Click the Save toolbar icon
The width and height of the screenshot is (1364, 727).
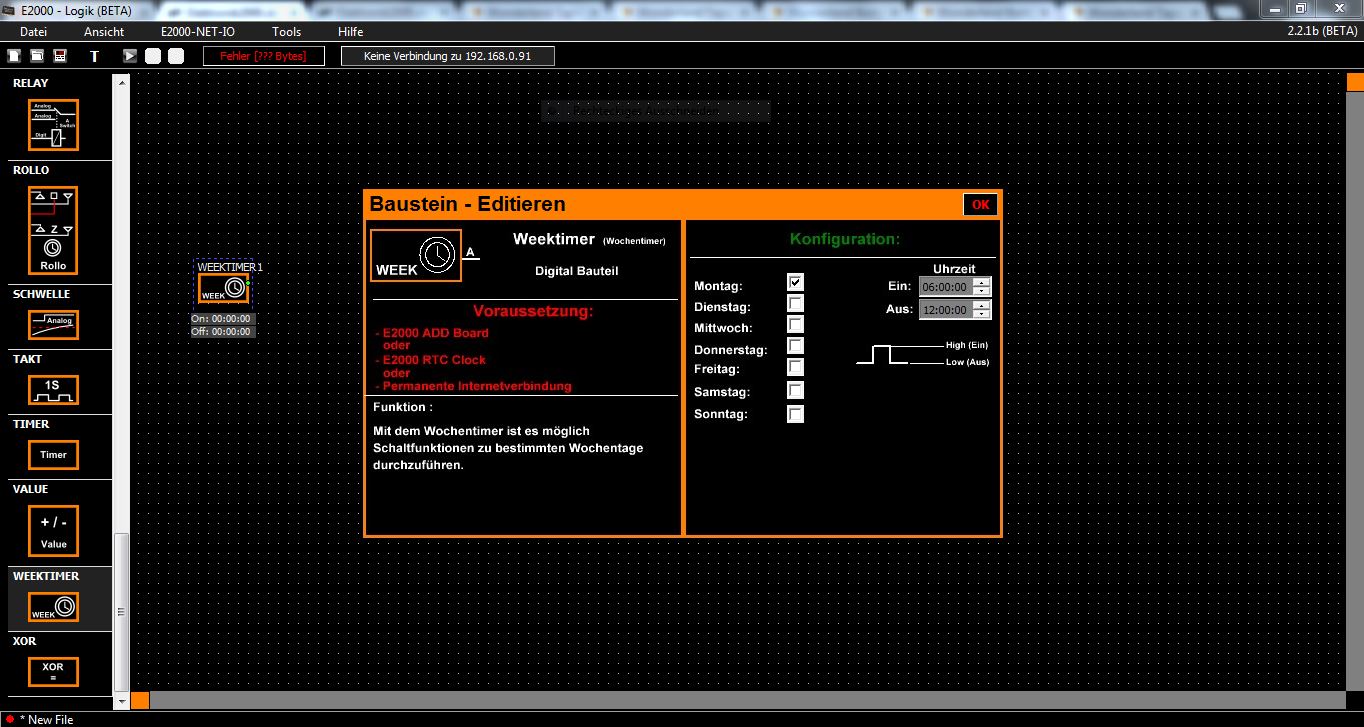tap(60, 56)
